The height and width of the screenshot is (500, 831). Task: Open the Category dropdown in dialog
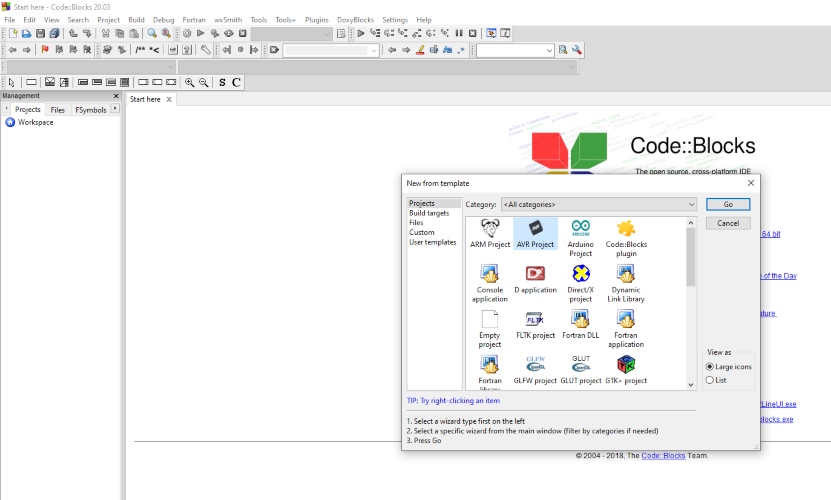(599, 204)
